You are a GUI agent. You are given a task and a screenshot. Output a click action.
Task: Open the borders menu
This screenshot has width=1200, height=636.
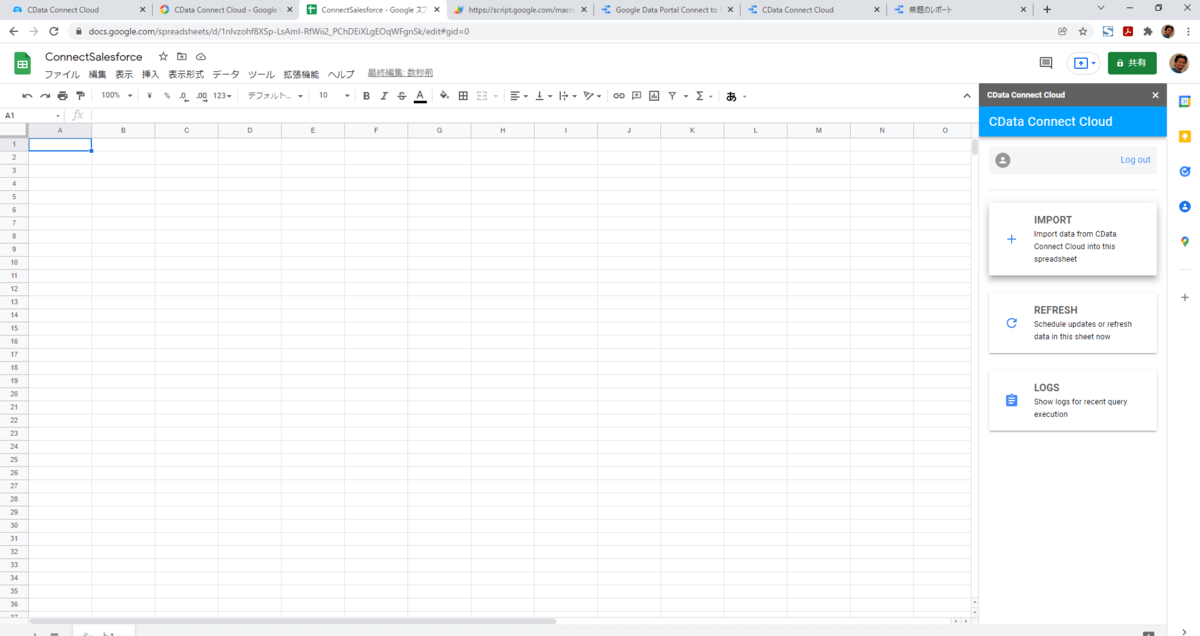tap(463, 96)
